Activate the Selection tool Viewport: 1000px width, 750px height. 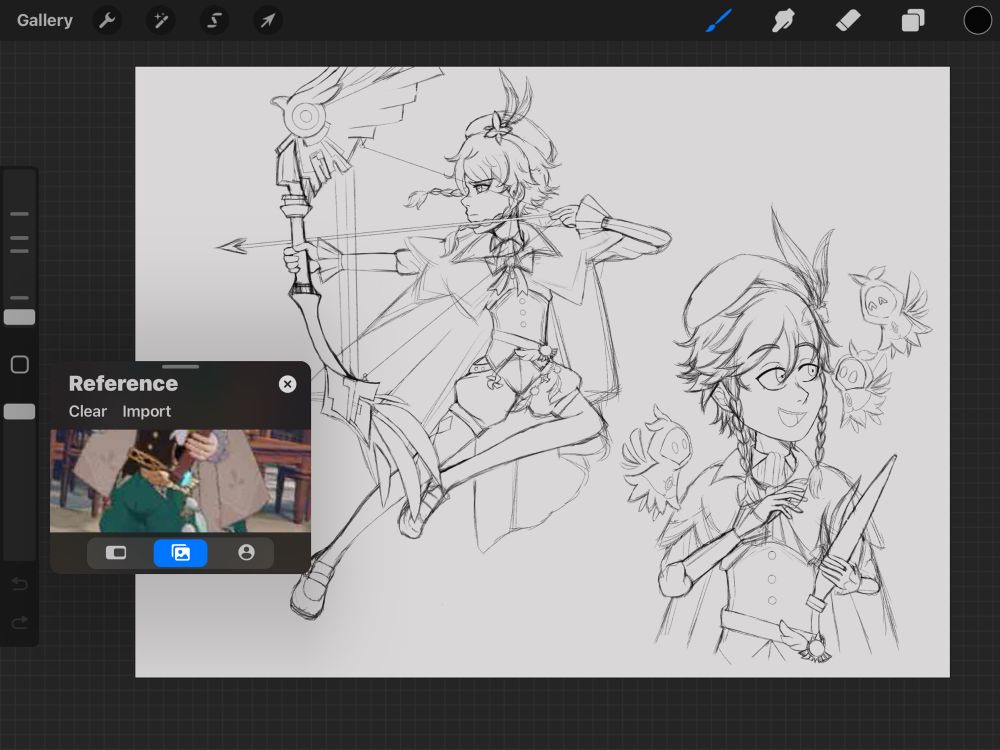point(214,20)
